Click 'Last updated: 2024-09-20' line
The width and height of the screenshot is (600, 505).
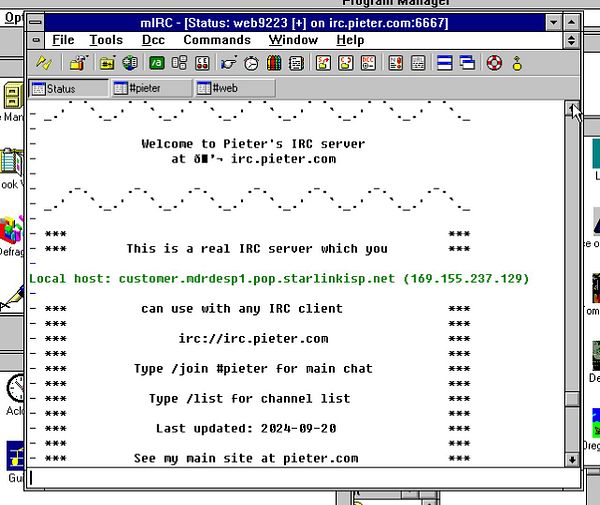click(246, 428)
